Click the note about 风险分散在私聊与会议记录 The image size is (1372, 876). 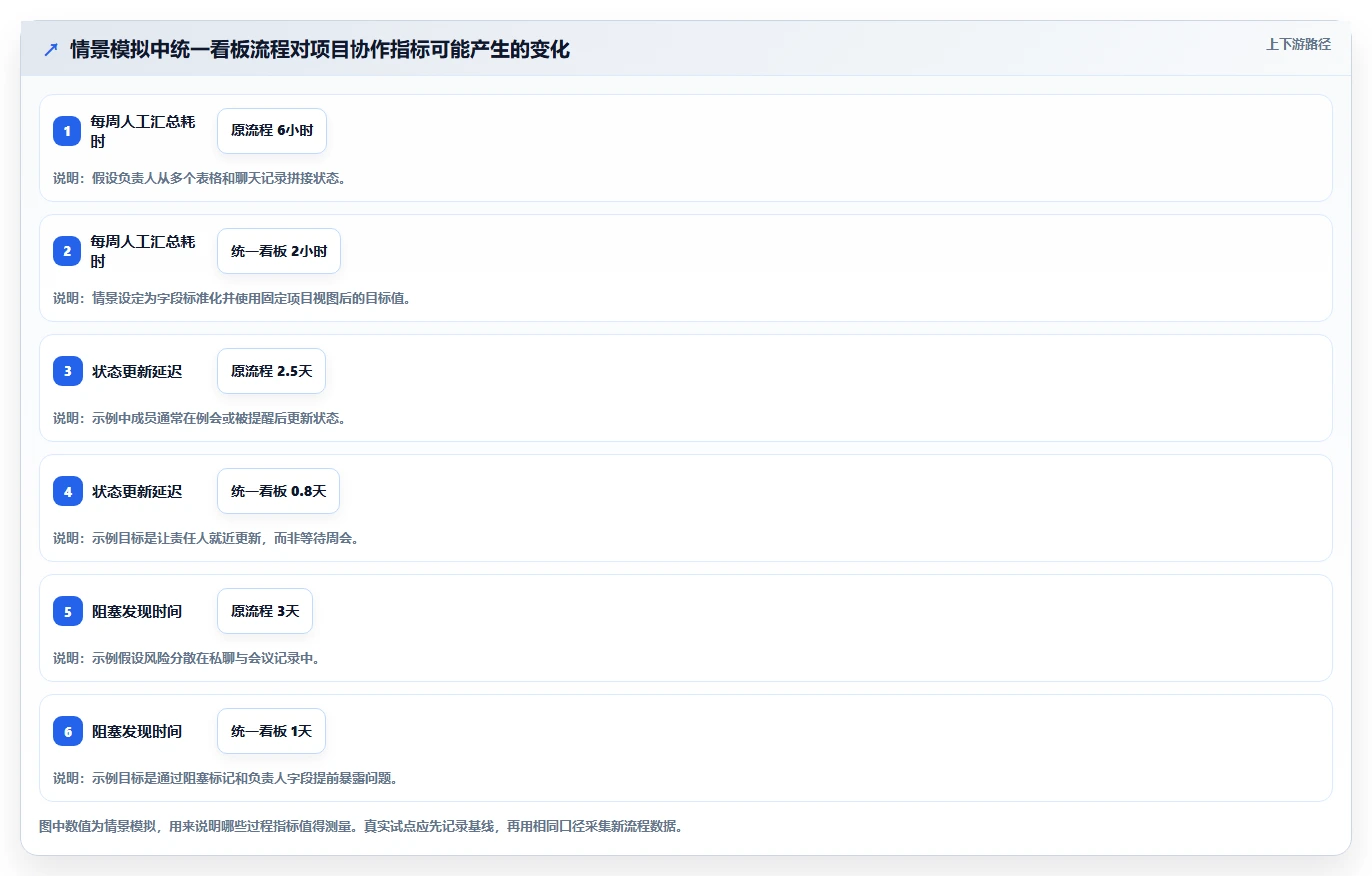tap(187, 658)
